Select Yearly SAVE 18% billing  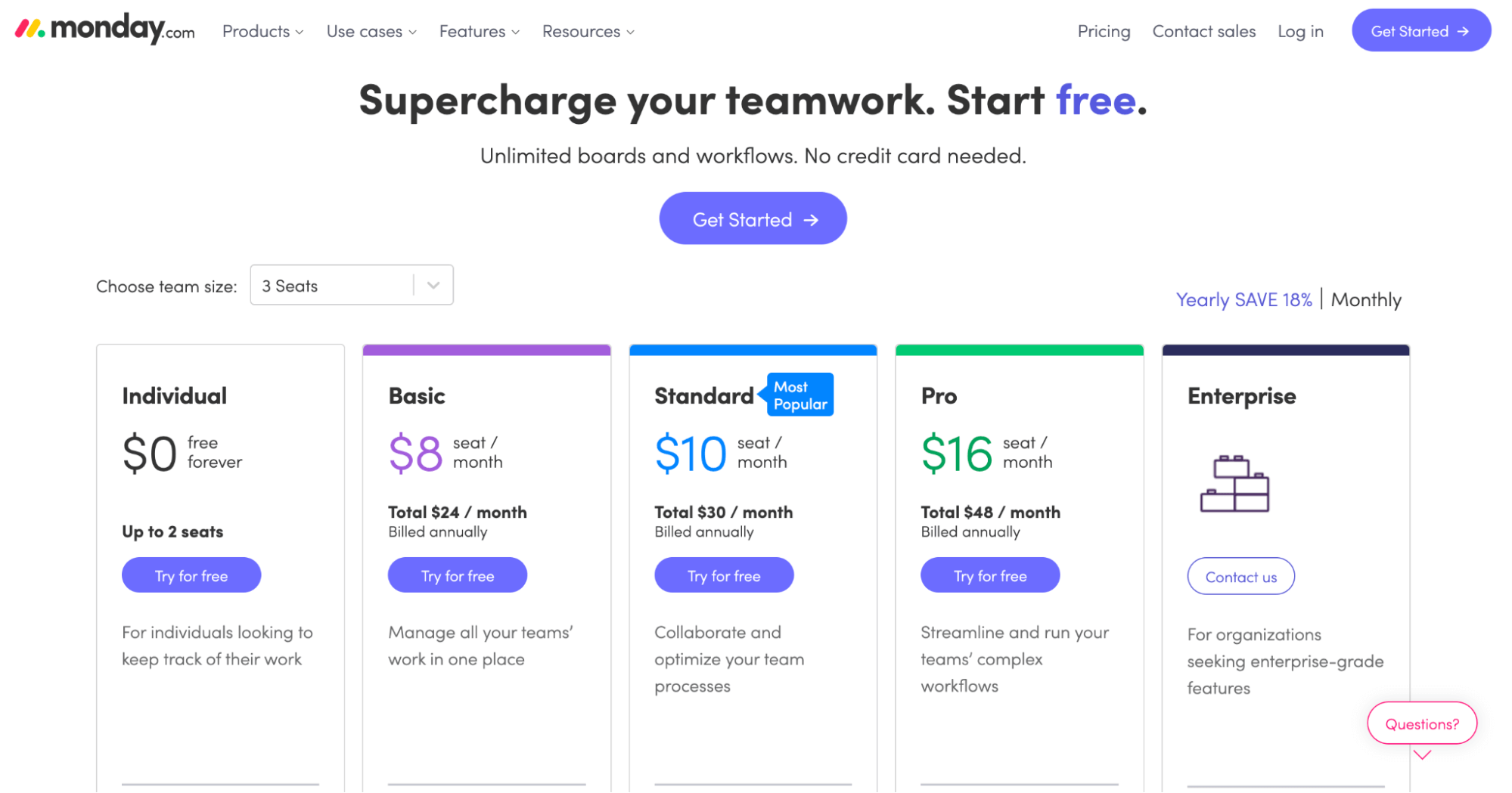[1243, 299]
